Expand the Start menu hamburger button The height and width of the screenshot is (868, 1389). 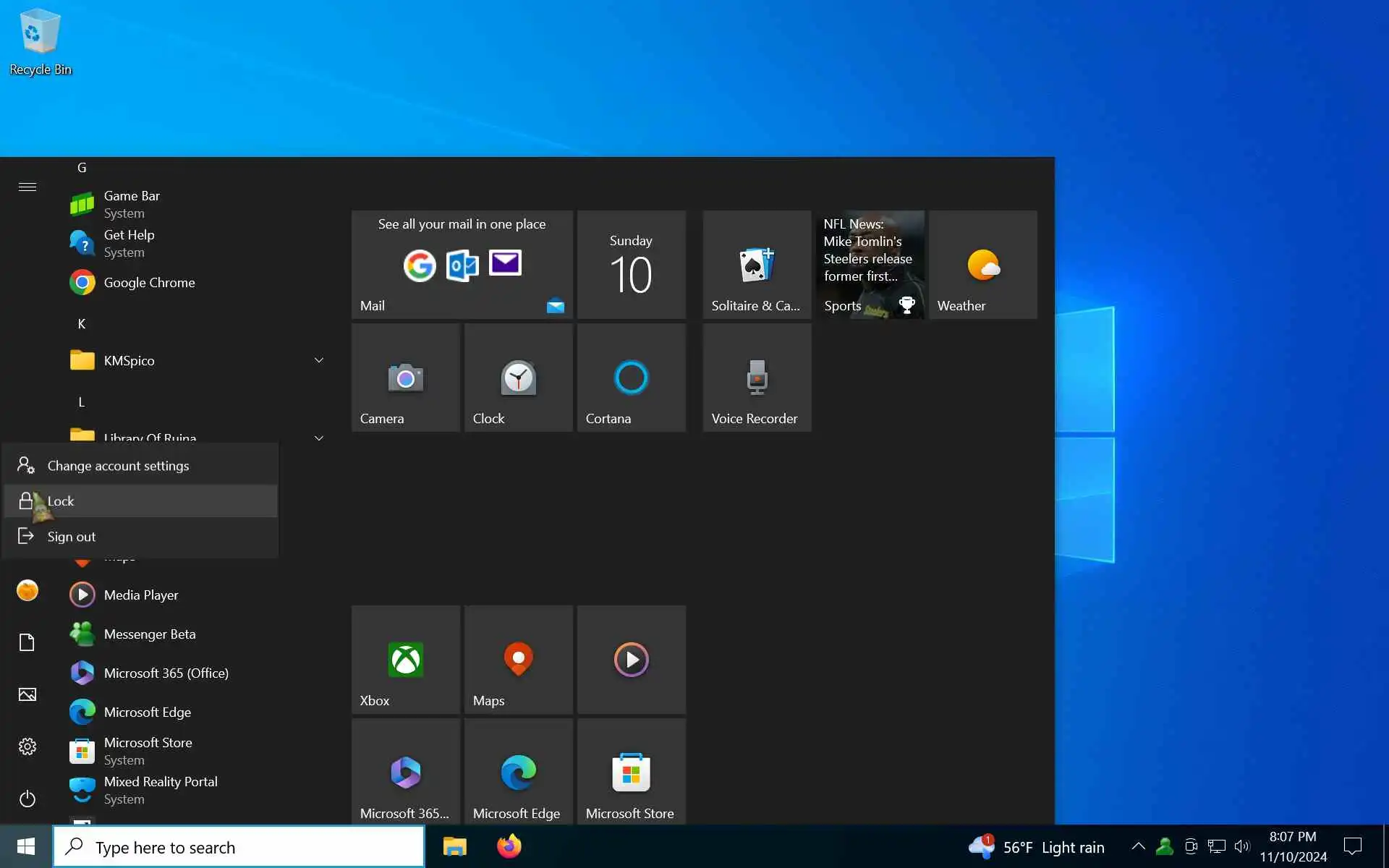(27, 187)
